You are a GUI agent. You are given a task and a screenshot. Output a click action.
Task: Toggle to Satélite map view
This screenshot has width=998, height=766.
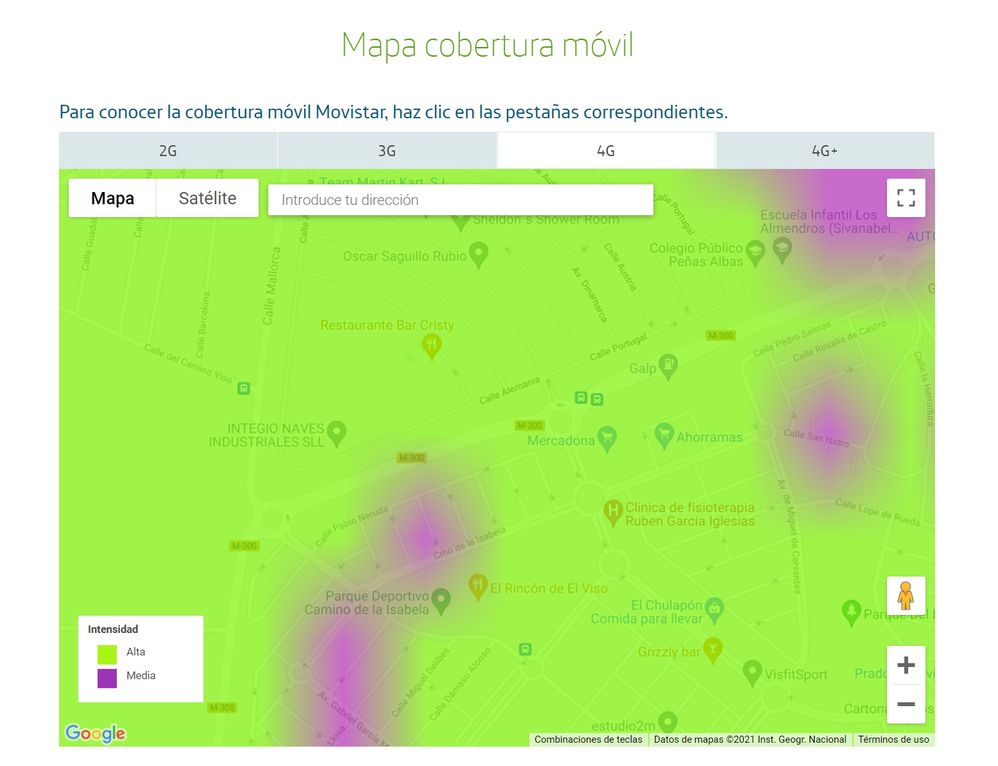click(x=207, y=198)
